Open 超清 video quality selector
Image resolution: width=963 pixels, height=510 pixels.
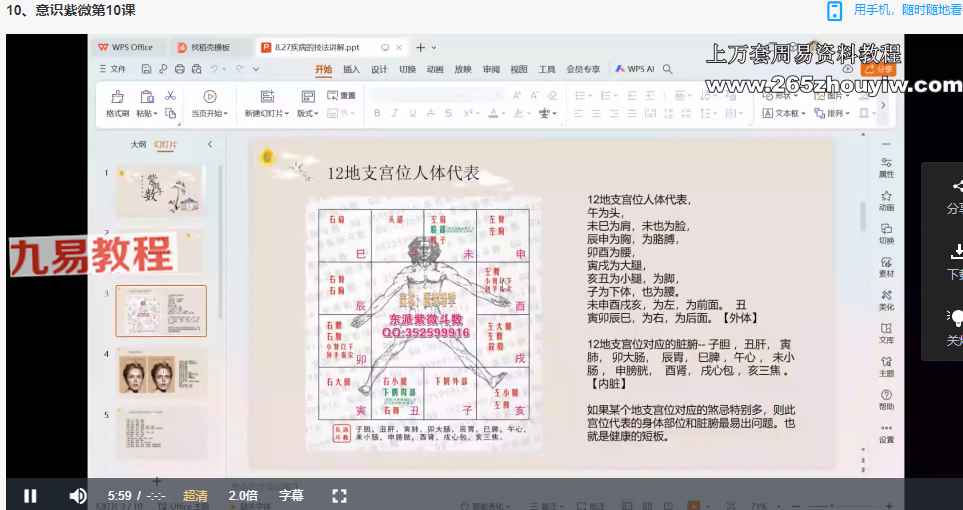(196, 495)
